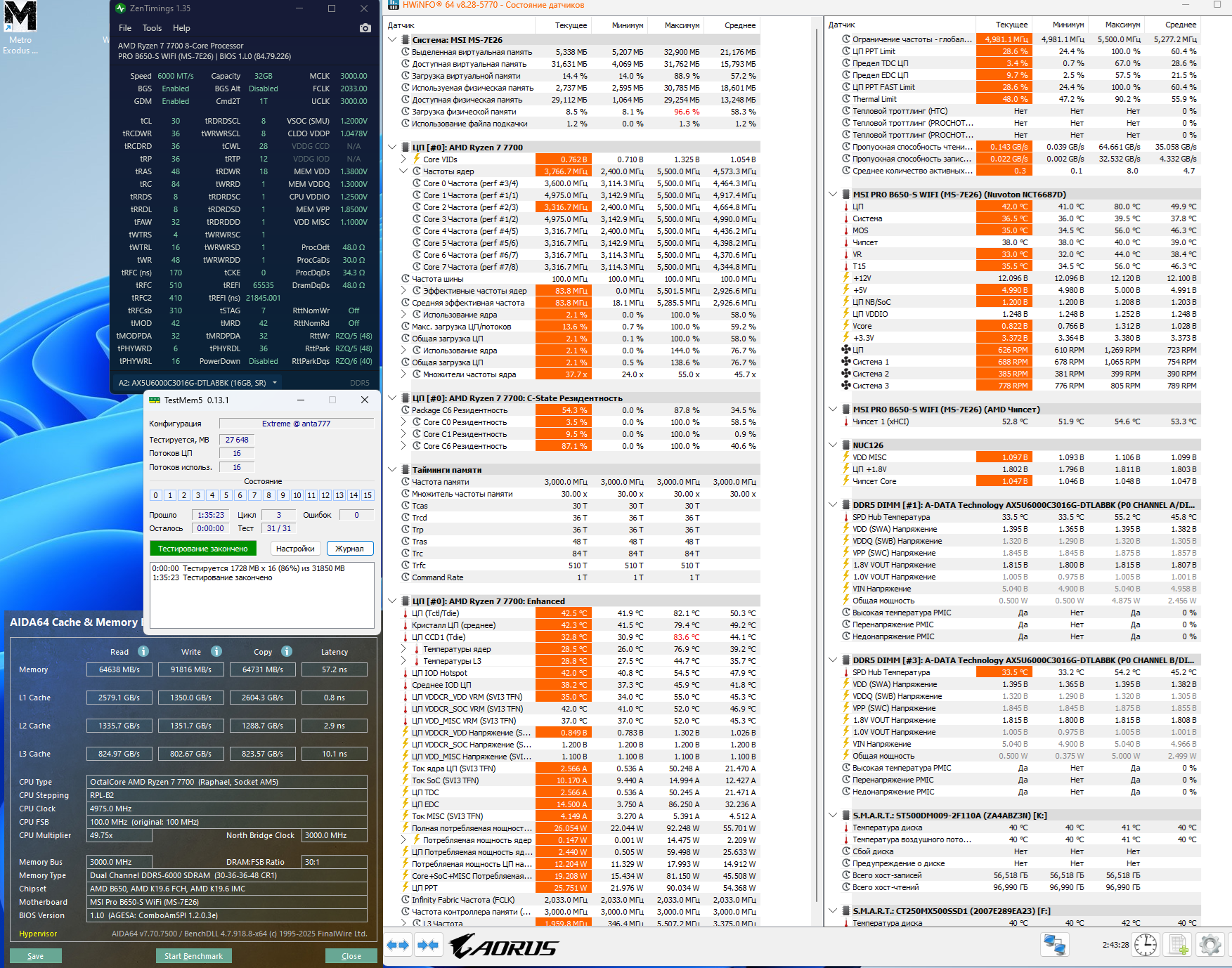Click the Save button in AIDA64
Screen dimensions: 1232x968
click(35, 956)
